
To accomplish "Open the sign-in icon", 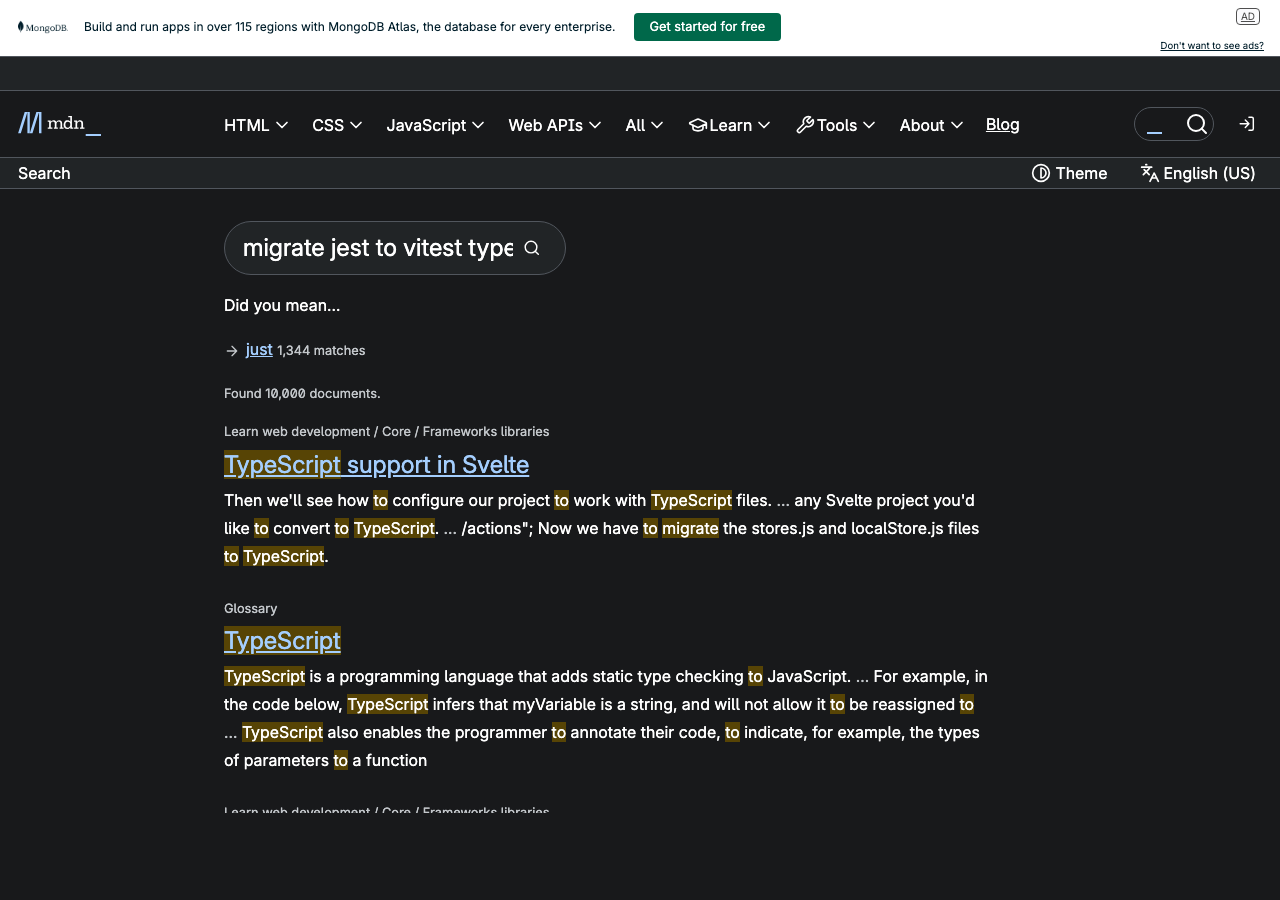I will coord(1246,123).
